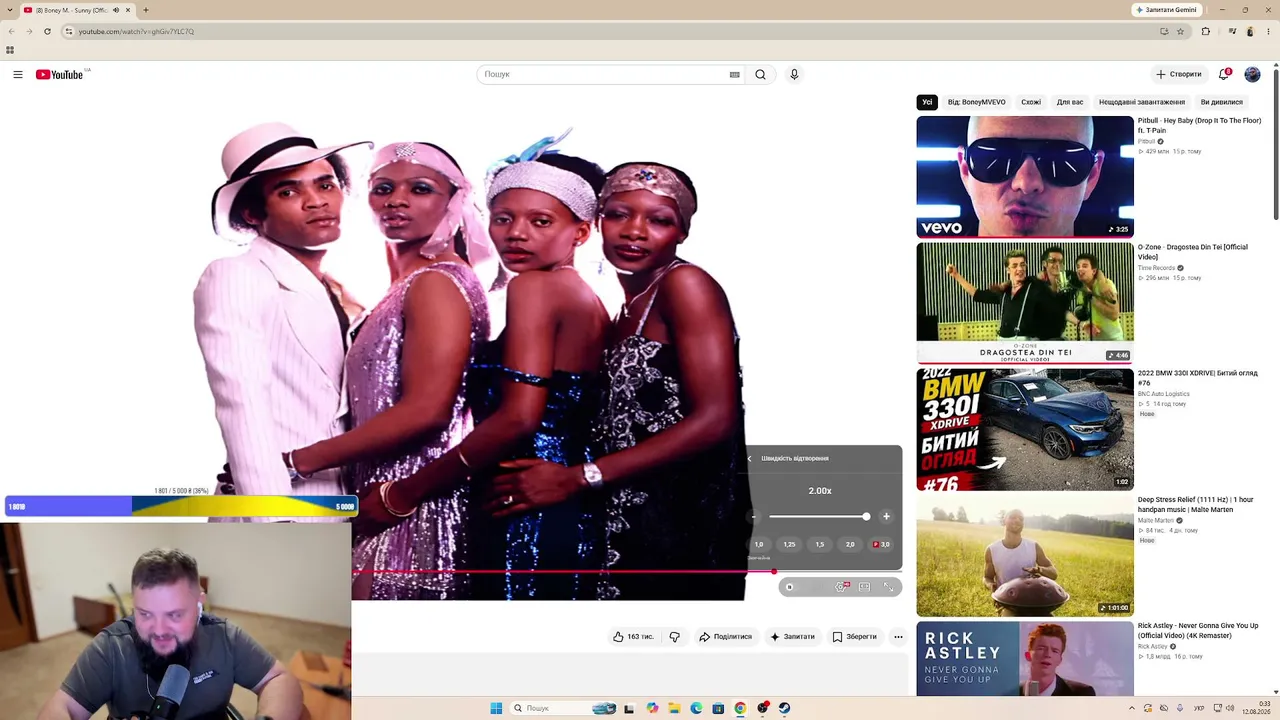Click the red video progress scrubber

pos(774,572)
